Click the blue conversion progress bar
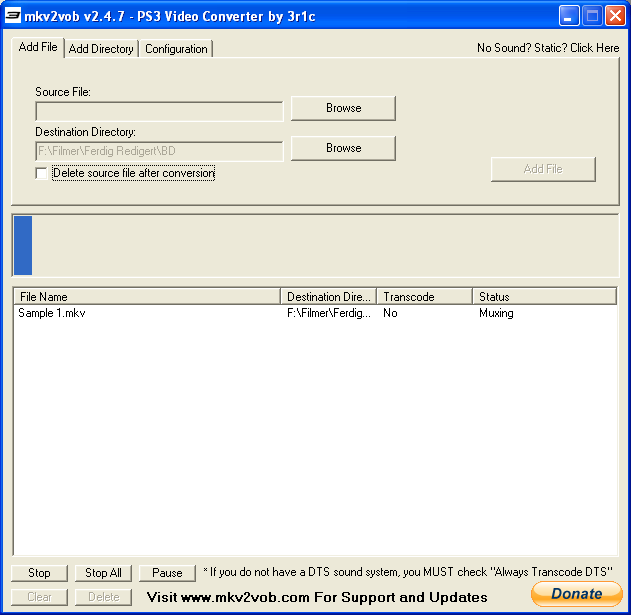Screen dimensions: 632x615 click(x=316, y=245)
